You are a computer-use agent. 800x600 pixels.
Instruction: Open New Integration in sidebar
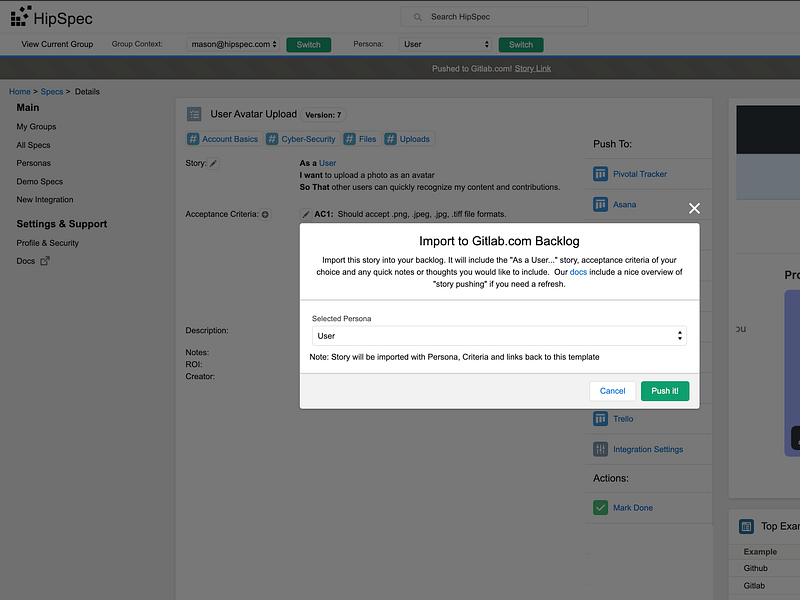pyautogui.click(x=44, y=199)
